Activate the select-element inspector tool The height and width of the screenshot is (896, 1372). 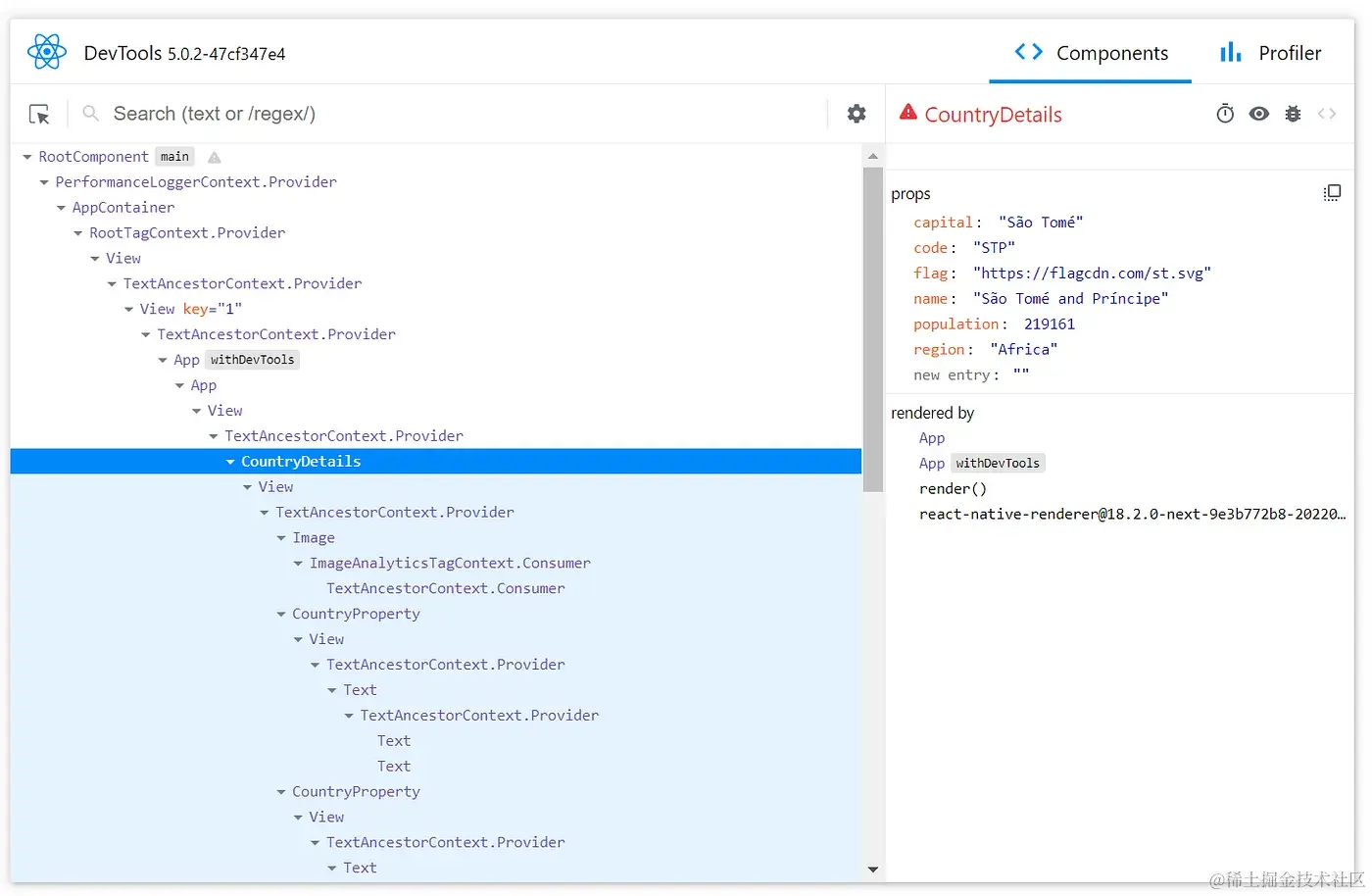(39, 115)
